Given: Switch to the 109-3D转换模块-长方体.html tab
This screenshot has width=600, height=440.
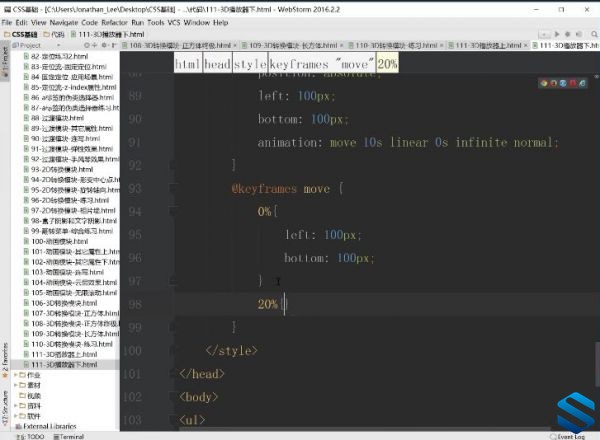Looking at the screenshot, I should (292, 45).
